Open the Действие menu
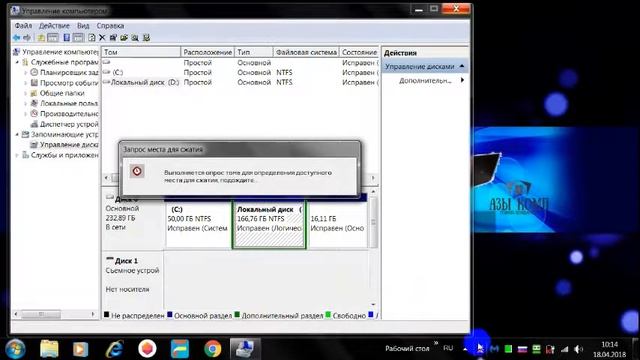This screenshot has width=640, height=360. [x=54, y=25]
